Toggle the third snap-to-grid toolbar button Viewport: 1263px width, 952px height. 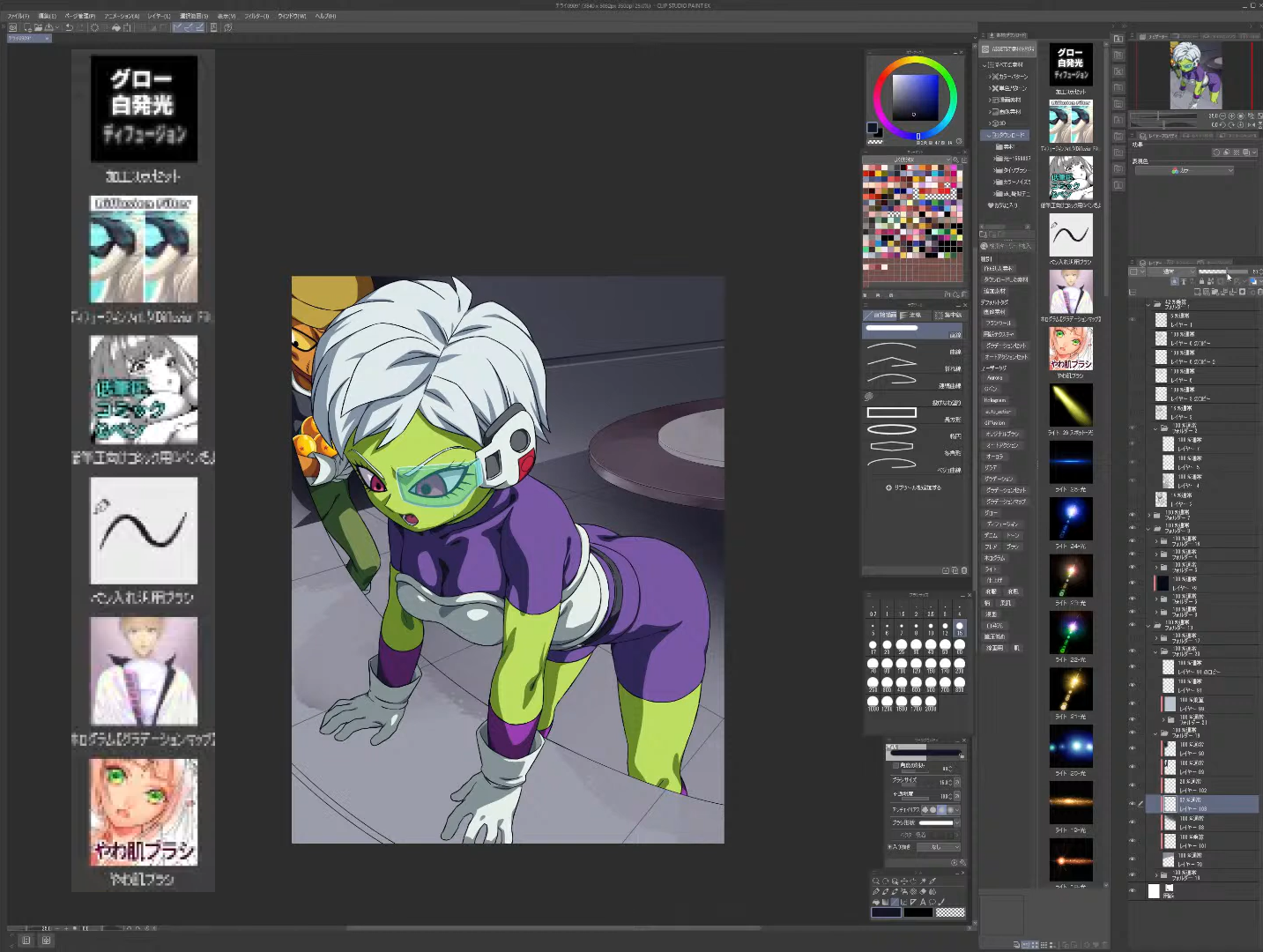pos(199,27)
